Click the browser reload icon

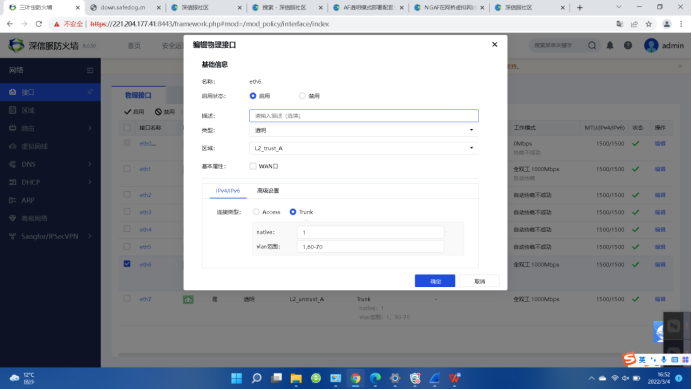[x=39, y=24]
